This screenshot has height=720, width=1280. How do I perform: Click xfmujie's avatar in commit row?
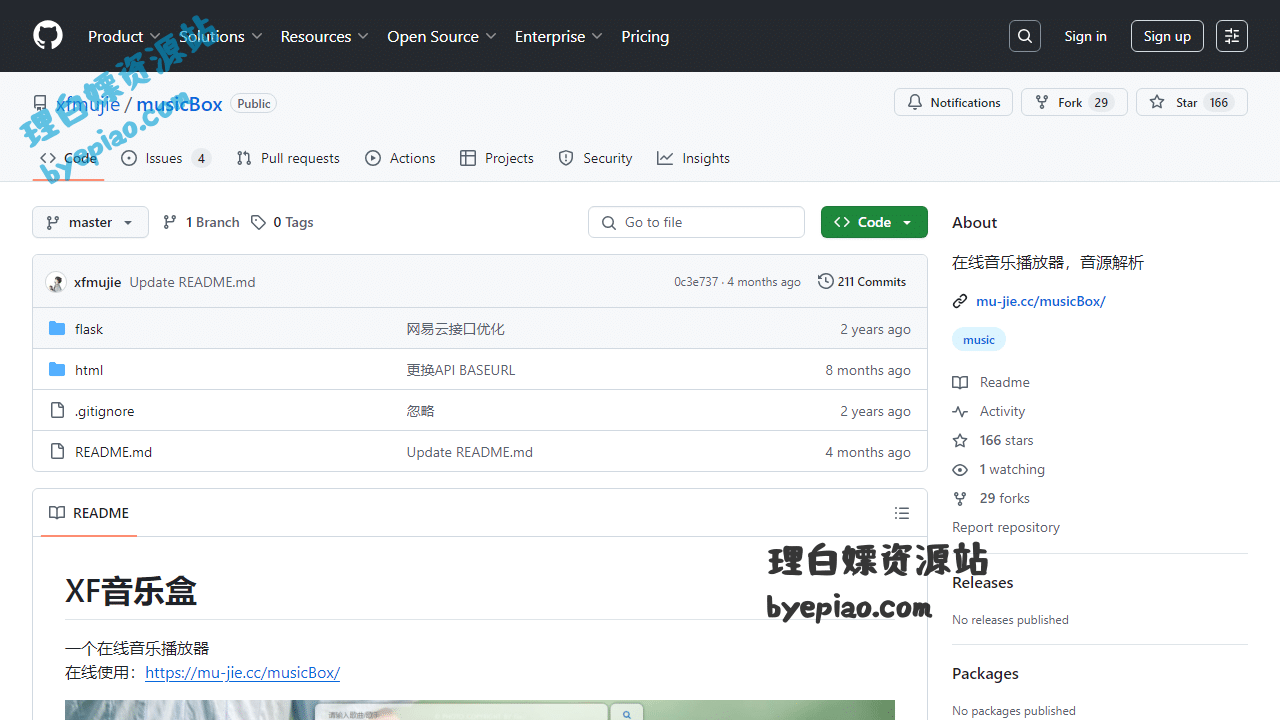(x=56, y=282)
